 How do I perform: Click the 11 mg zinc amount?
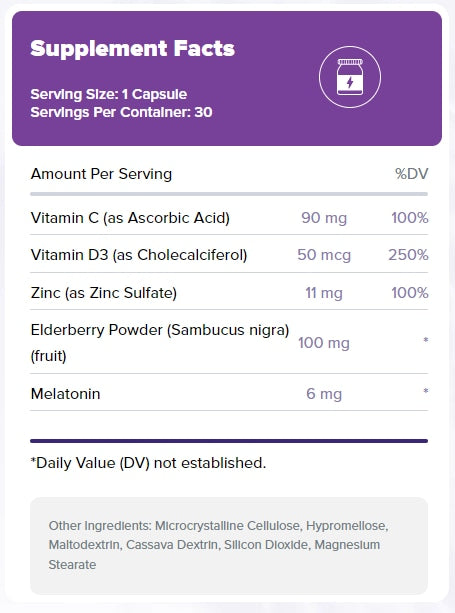point(324,293)
